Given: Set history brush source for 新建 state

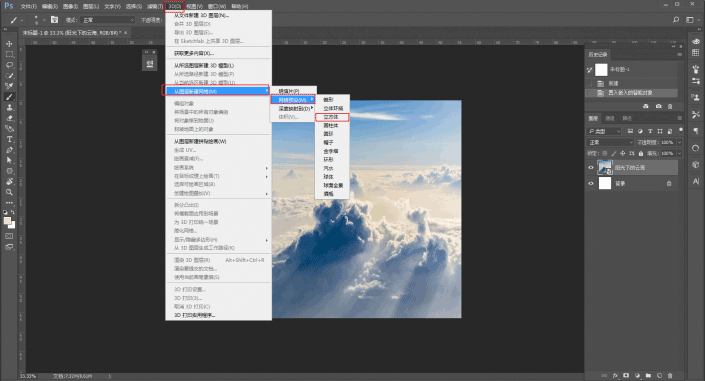Looking at the screenshot, I should (589, 84).
